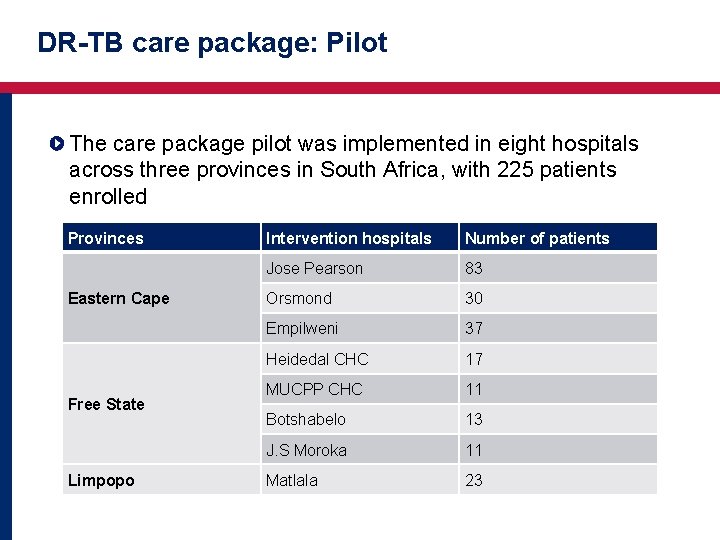Select the bullet icon before the paragraph
The width and height of the screenshot is (720, 540).
[56, 144]
